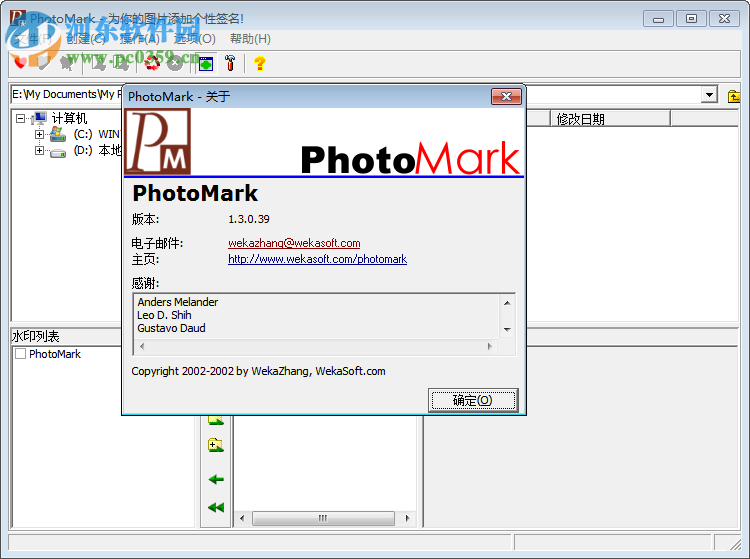Open the 帮助(H) menu

(x=250, y=39)
